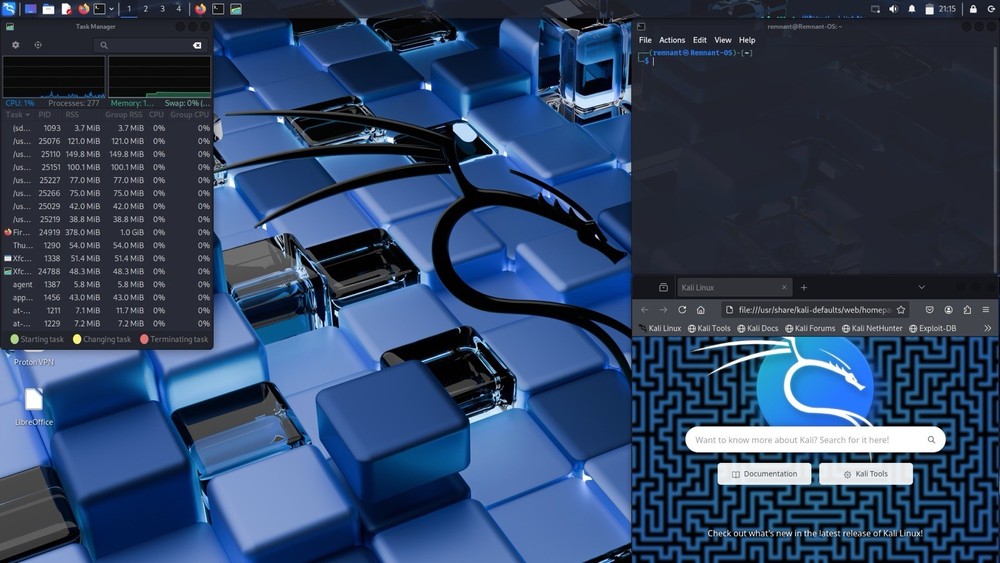
Task: Switch to workspace 4
Action: [179, 9]
